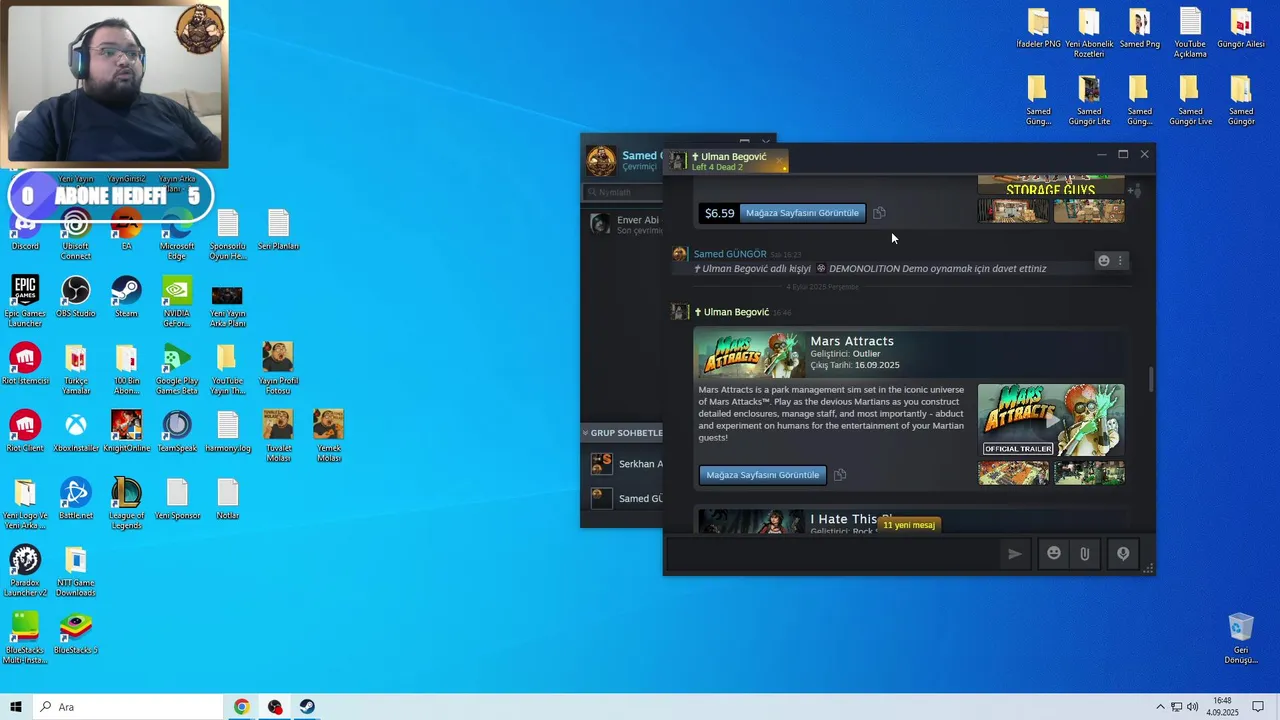Close the Ulman Begović chat tab
The width and height of the screenshot is (1280, 720).
[x=780, y=161]
